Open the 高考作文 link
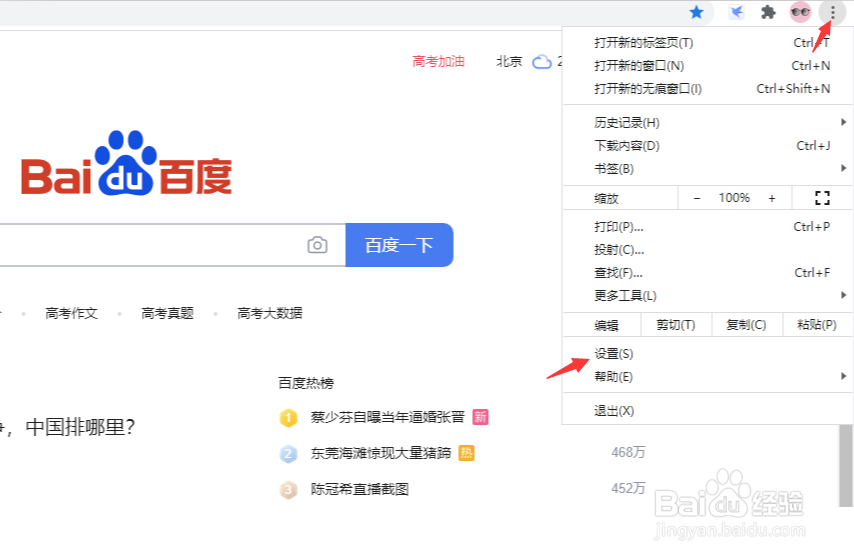Viewport: 854px width, 560px height. pos(71,313)
